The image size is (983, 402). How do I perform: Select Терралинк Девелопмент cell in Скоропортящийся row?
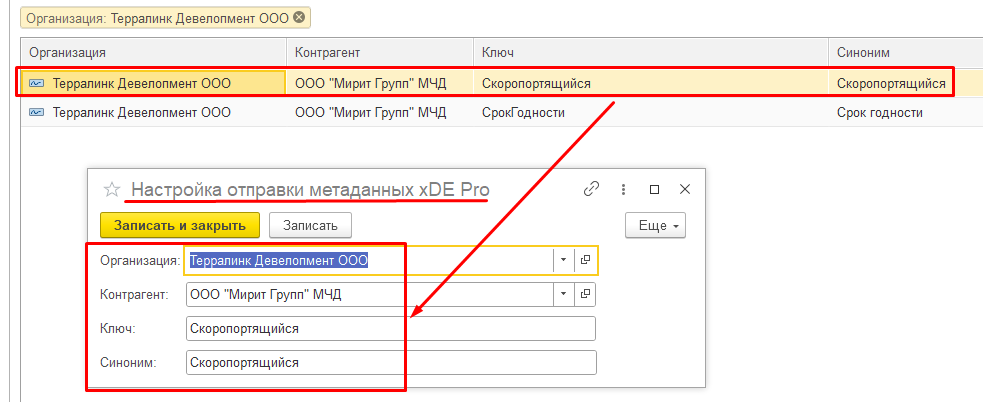pos(154,83)
